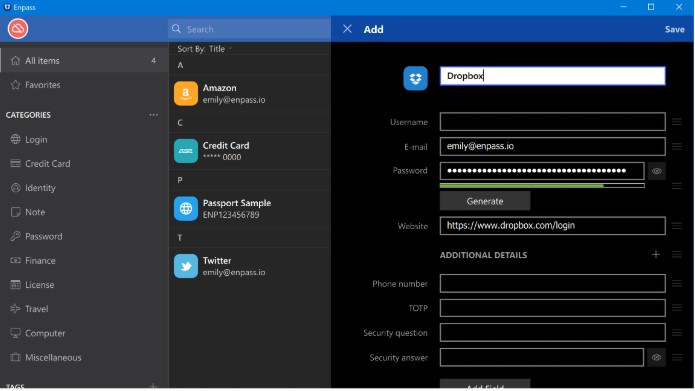Show password with eye icon

point(657,171)
